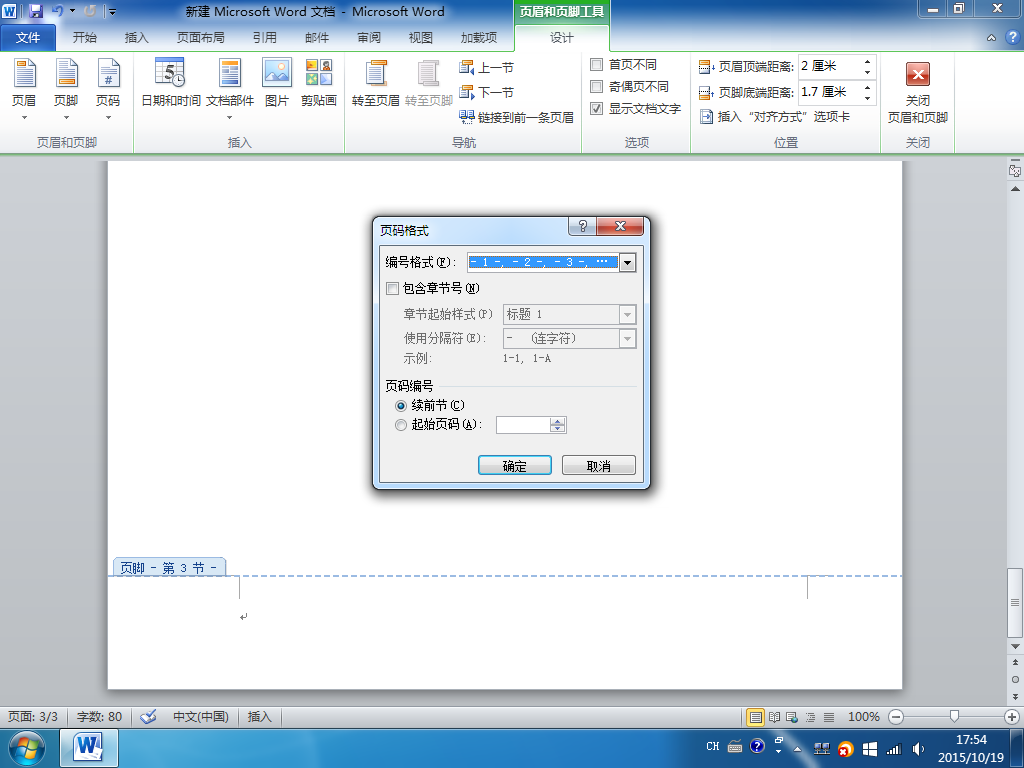Viewport: 1024px width, 768px height.
Task: Click 中文(中国) language status indicator
Action: (x=200, y=716)
